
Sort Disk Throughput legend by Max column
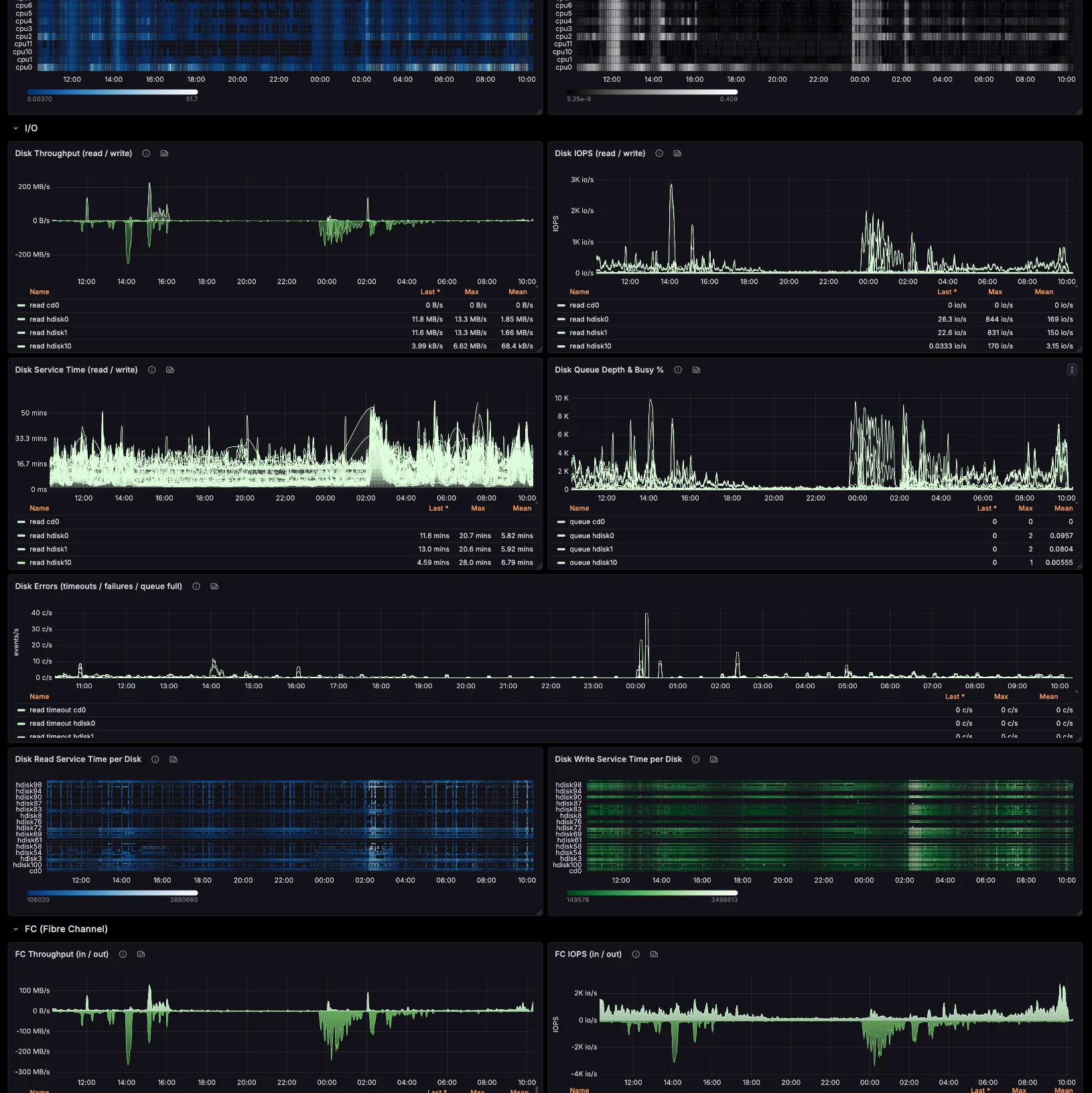tap(472, 292)
